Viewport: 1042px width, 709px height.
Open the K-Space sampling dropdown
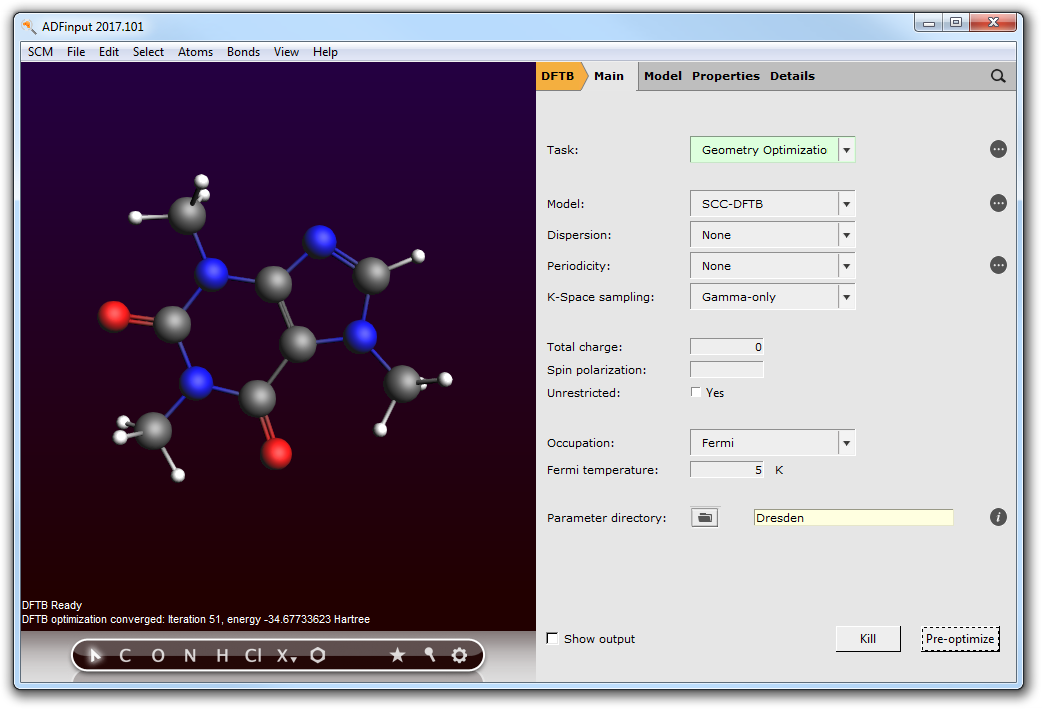[772, 297]
